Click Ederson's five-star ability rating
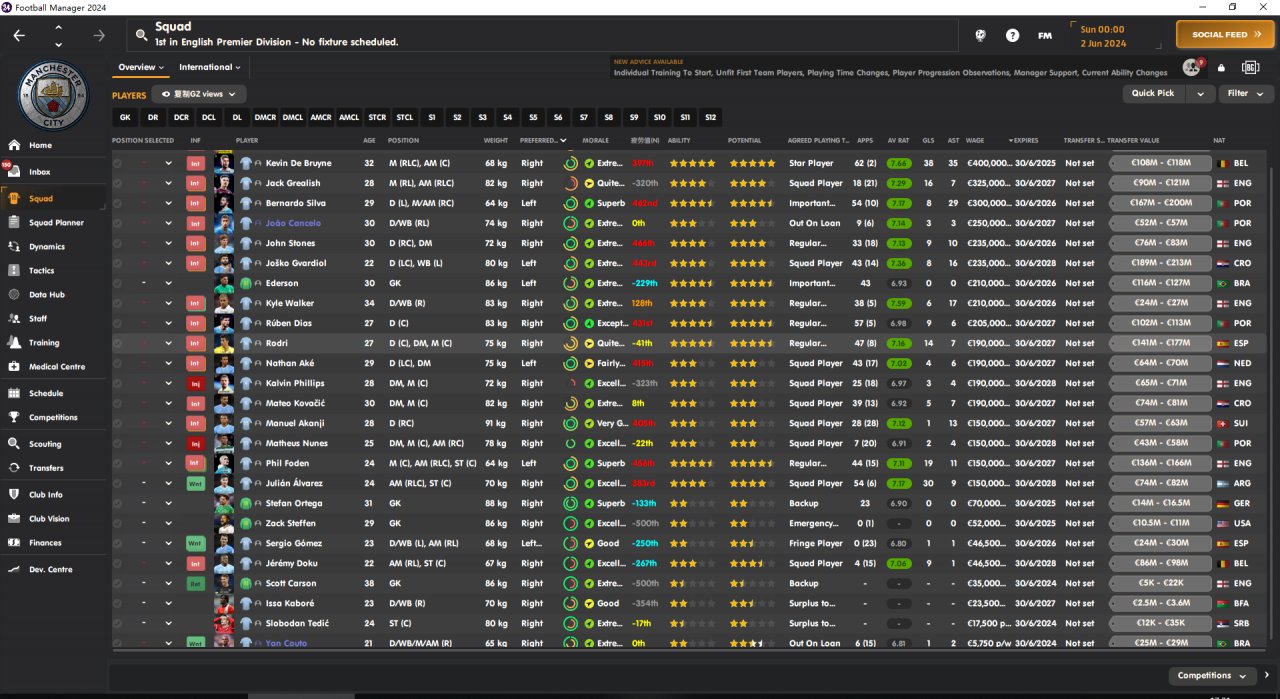Image resolution: width=1280 pixels, height=699 pixels. 692,283
